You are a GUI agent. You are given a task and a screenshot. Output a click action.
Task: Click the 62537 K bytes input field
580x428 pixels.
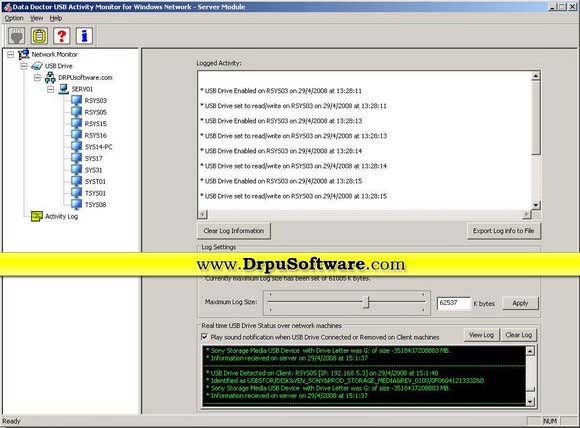(x=454, y=303)
